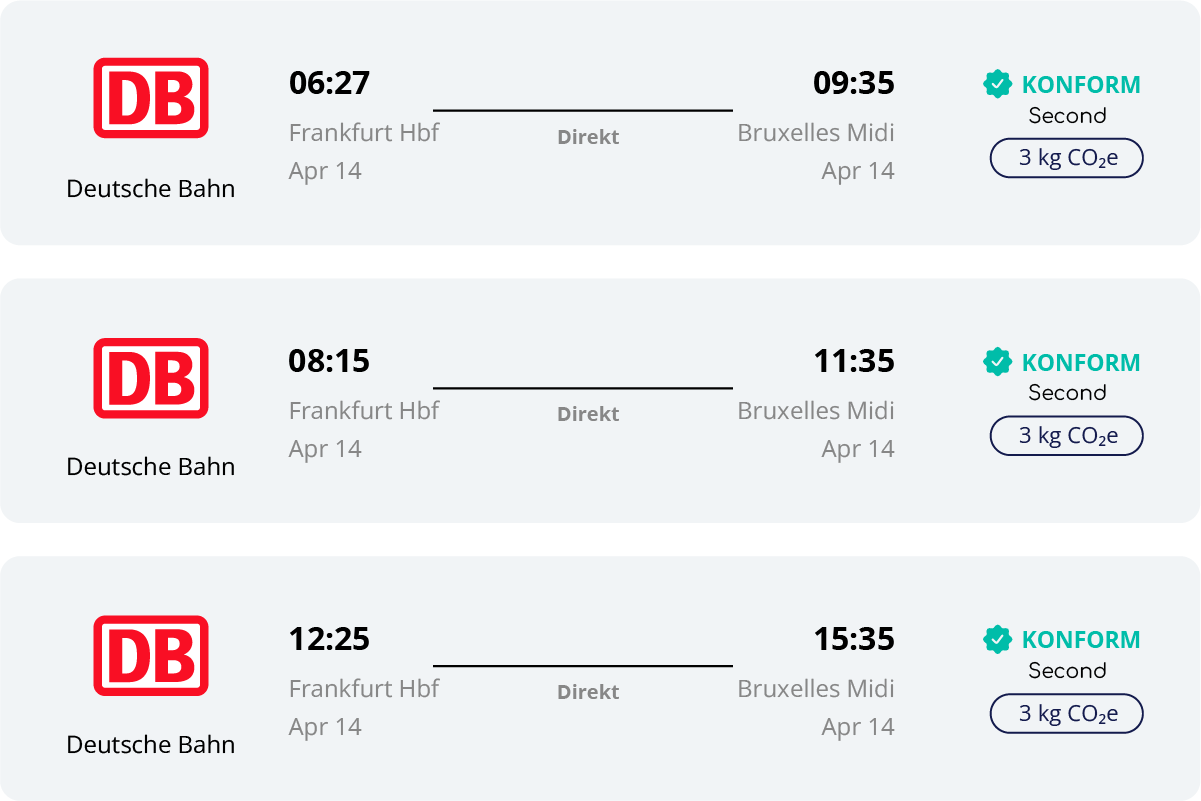Click the Direkt label on the first connection
Image resolution: width=1201 pixels, height=801 pixels.
(x=588, y=137)
